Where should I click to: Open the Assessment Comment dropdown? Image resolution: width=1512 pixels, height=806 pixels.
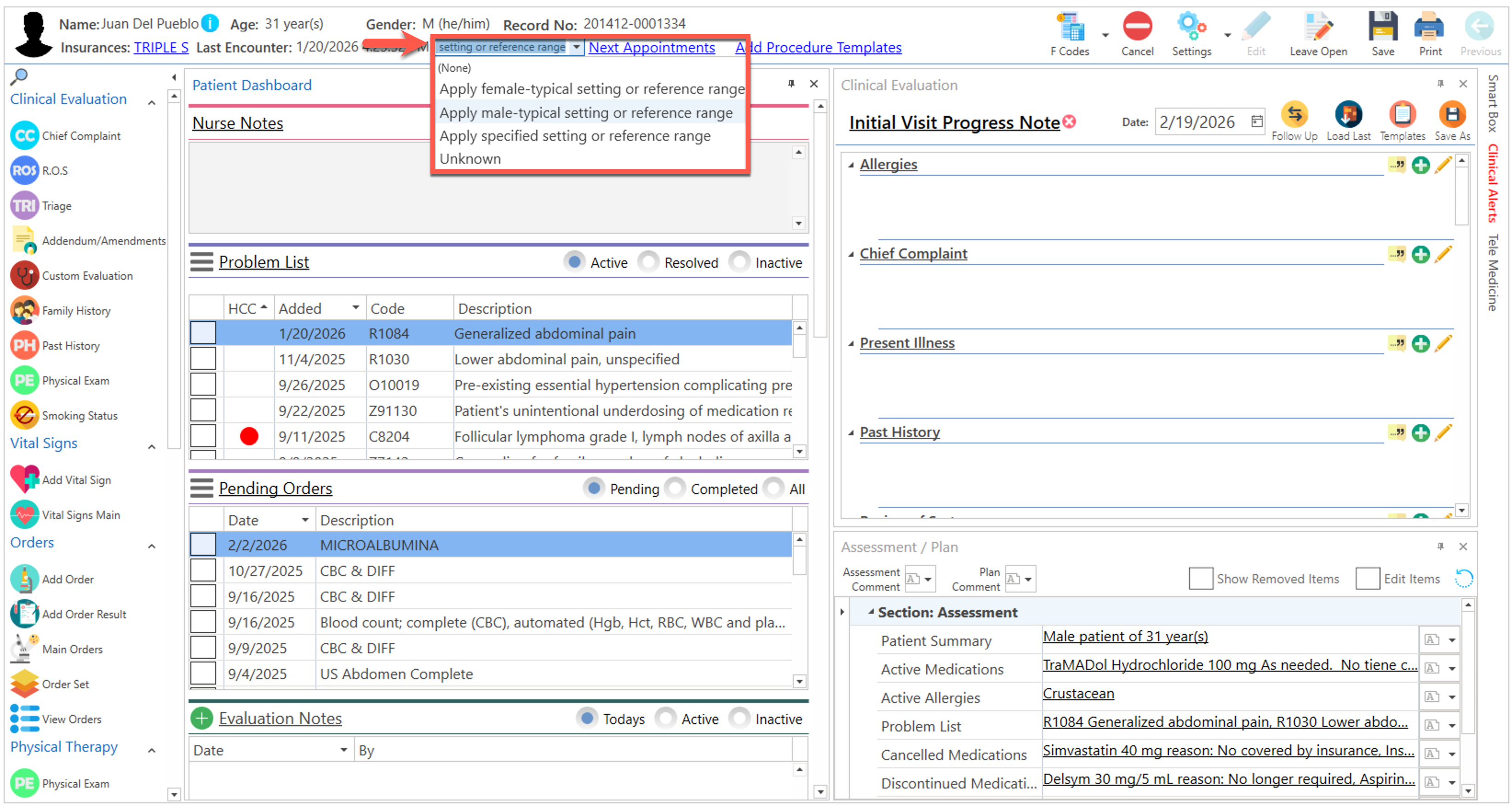click(x=928, y=579)
